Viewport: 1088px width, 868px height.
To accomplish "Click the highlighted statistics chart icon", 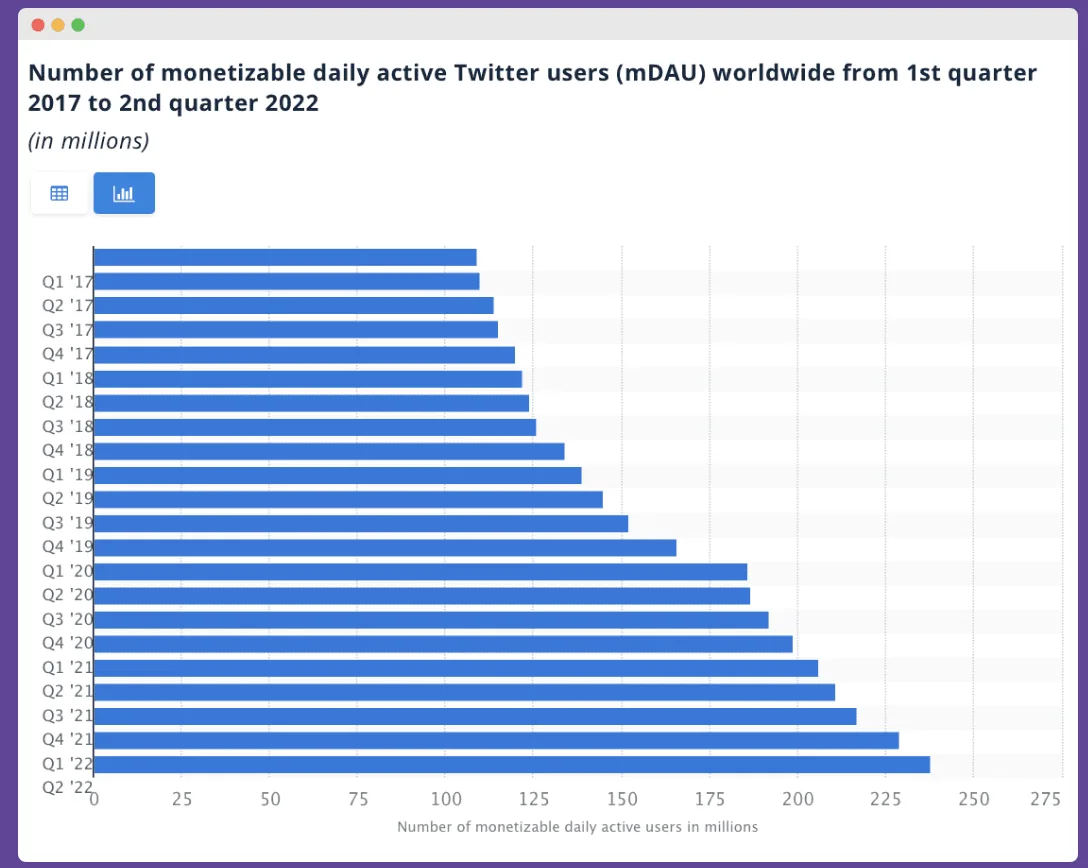I will point(124,192).
